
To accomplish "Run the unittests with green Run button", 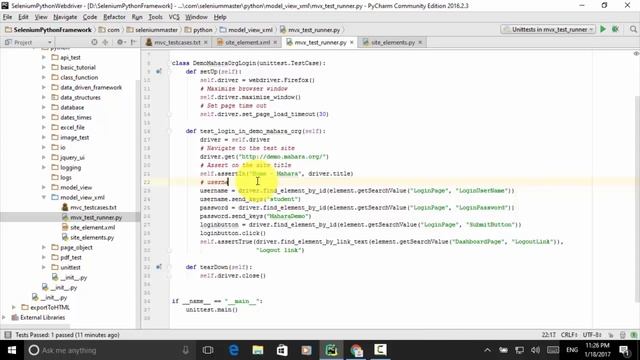I will coord(603,29).
